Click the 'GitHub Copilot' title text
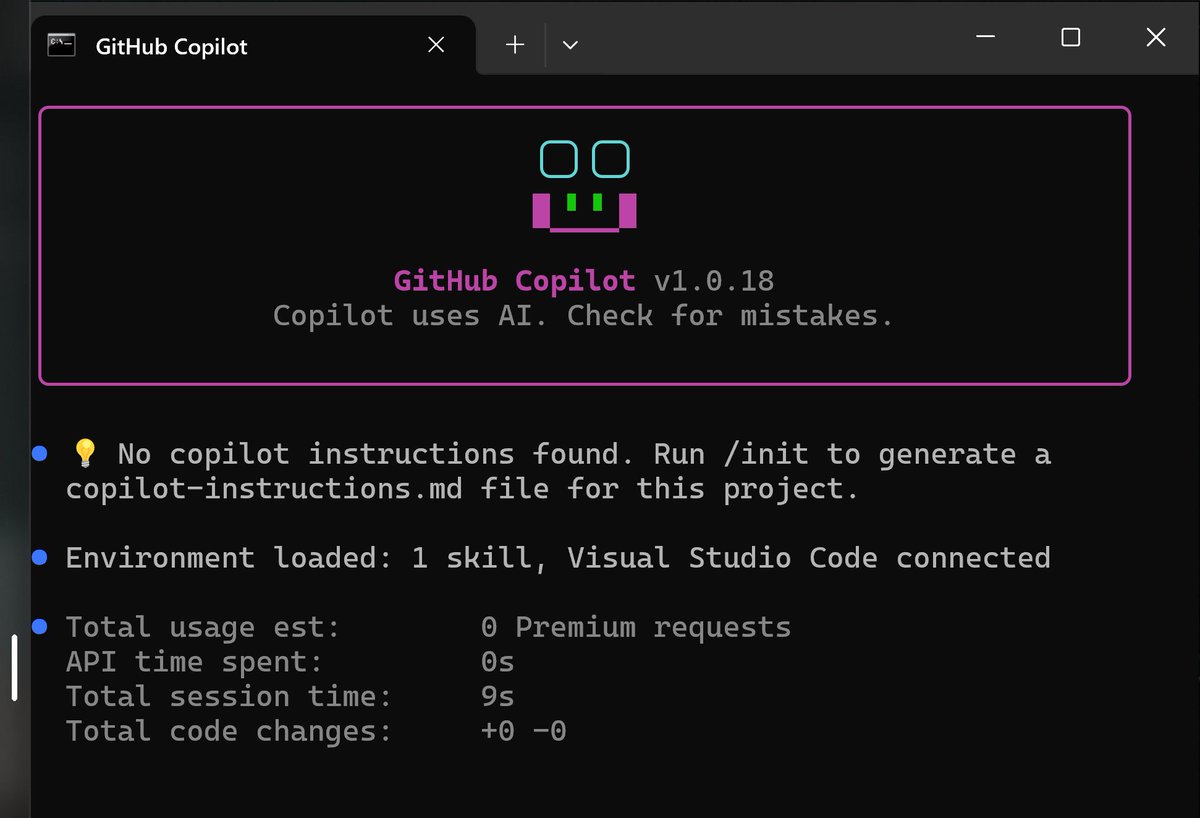1200x818 pixels. (x=514, y=281)
